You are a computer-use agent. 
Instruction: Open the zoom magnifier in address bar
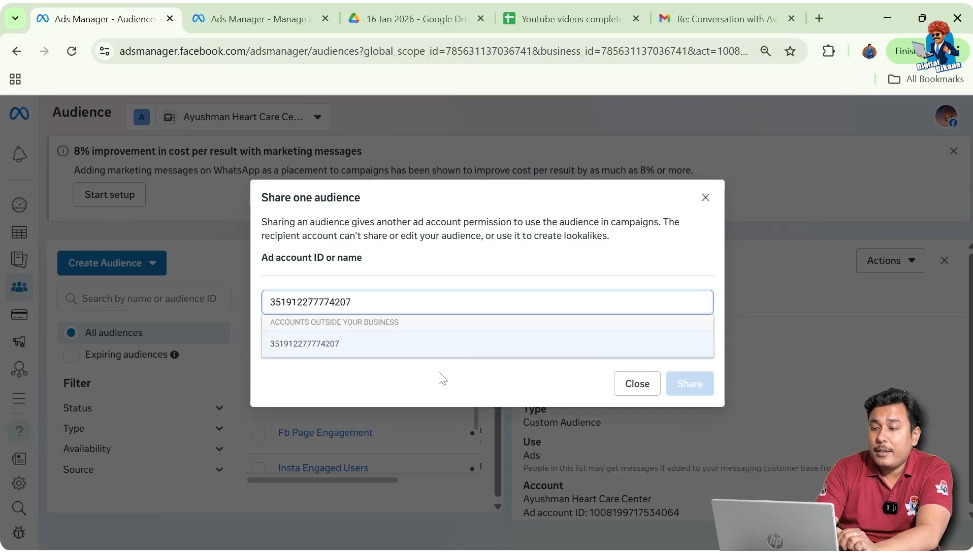(x=765, y=52)
